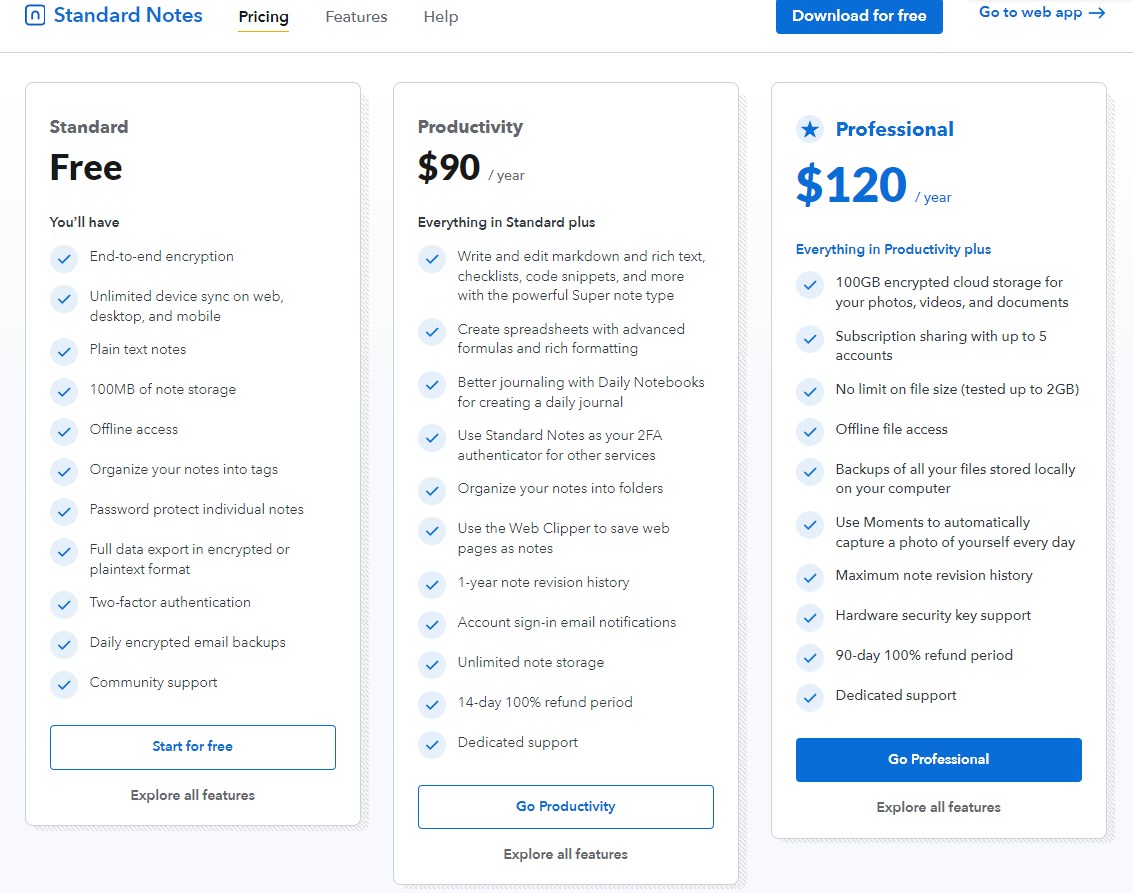The image size is (1133, 893).
Task: Click the Standard Notes logo icon
Action: coord(35,16)
